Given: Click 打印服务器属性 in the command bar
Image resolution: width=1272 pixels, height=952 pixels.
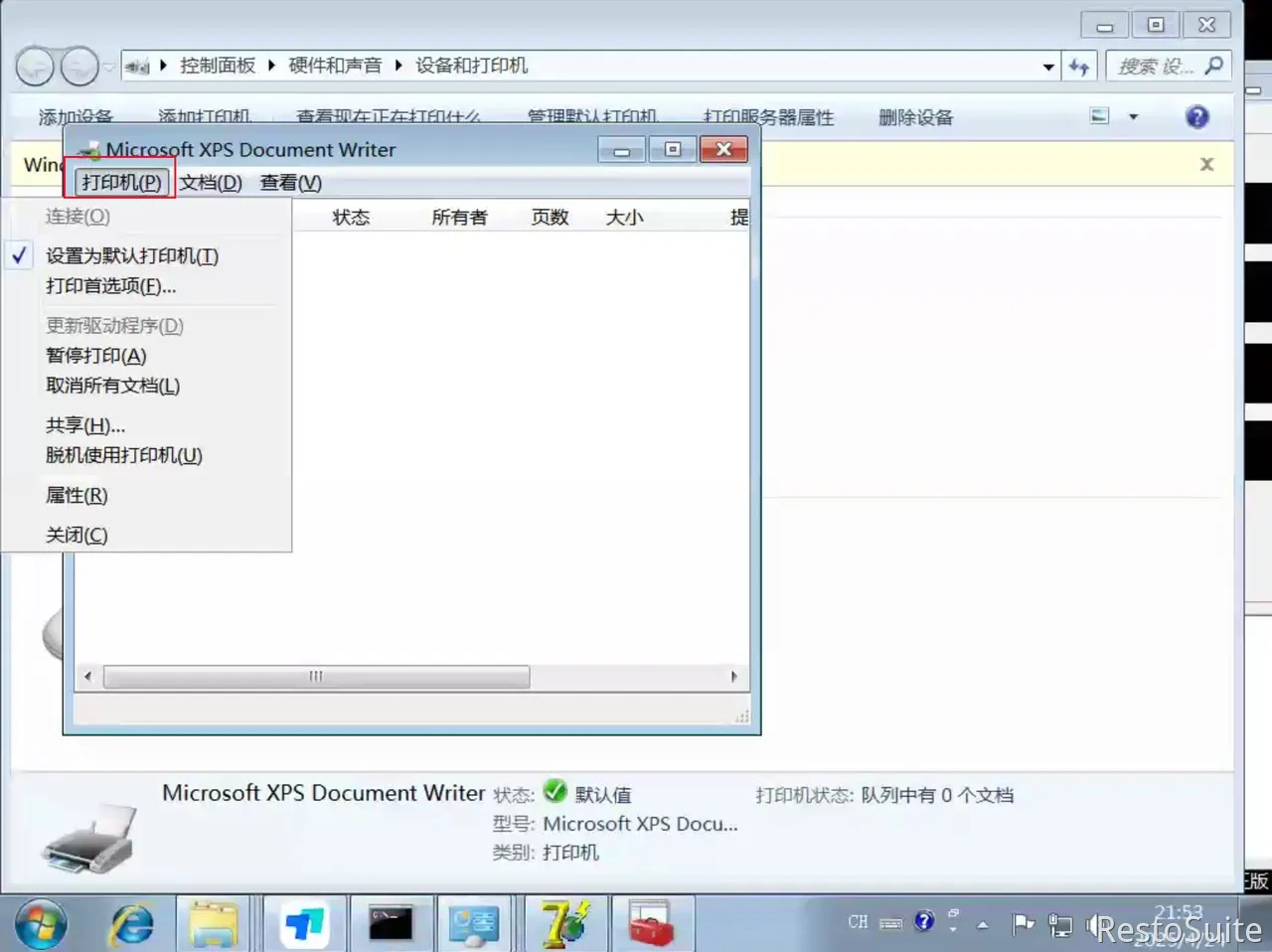Looking at the screenshot, I should coord(768,117).
